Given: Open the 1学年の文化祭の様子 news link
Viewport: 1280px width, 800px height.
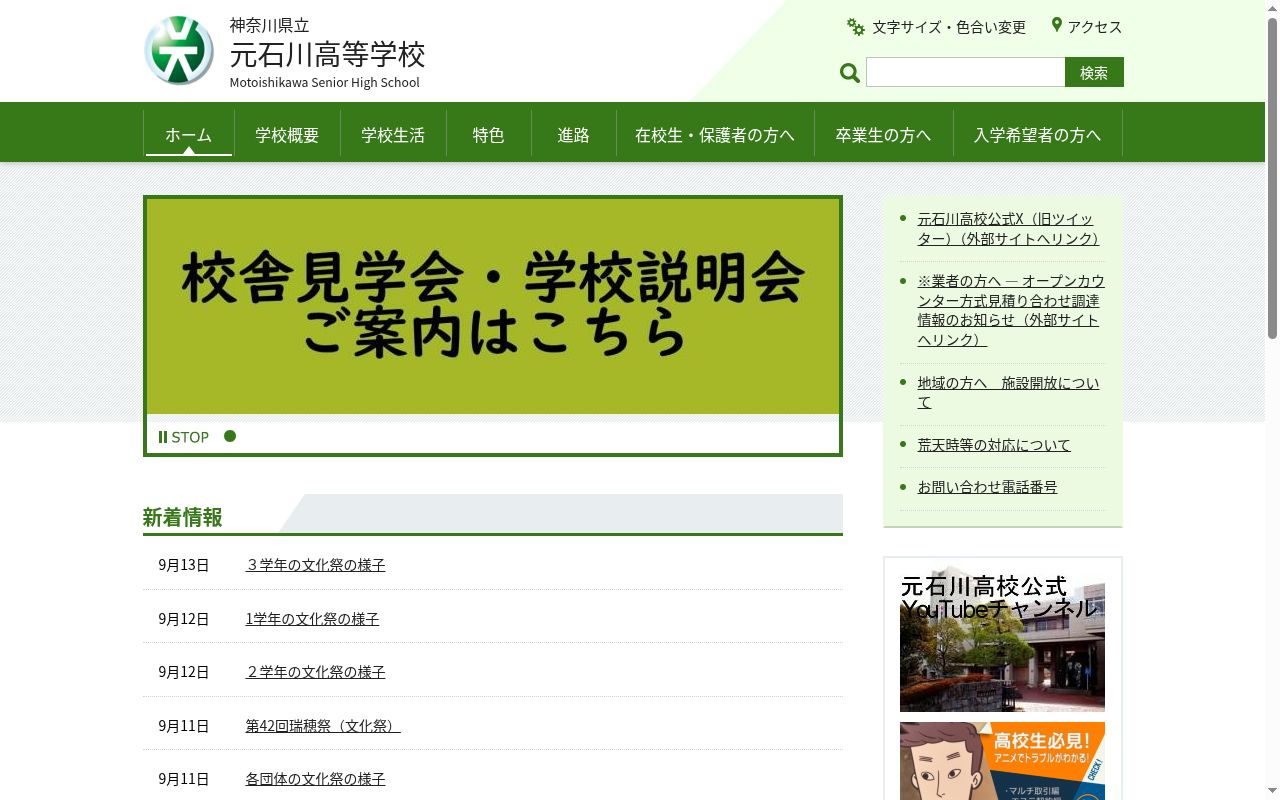Looking at the screenshot, I should [312, 619].
